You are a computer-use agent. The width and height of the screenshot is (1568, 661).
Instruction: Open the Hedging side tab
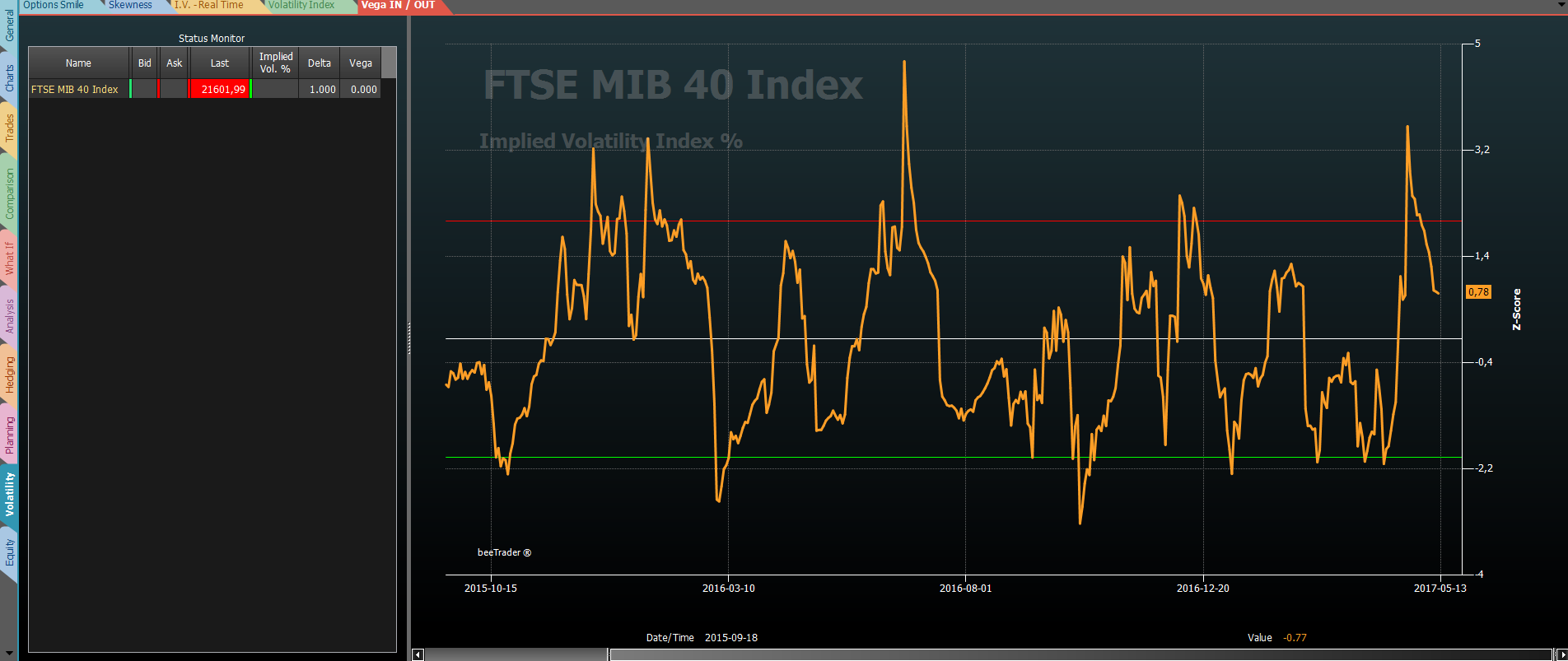pyautogui.click(x=9, y=375)
